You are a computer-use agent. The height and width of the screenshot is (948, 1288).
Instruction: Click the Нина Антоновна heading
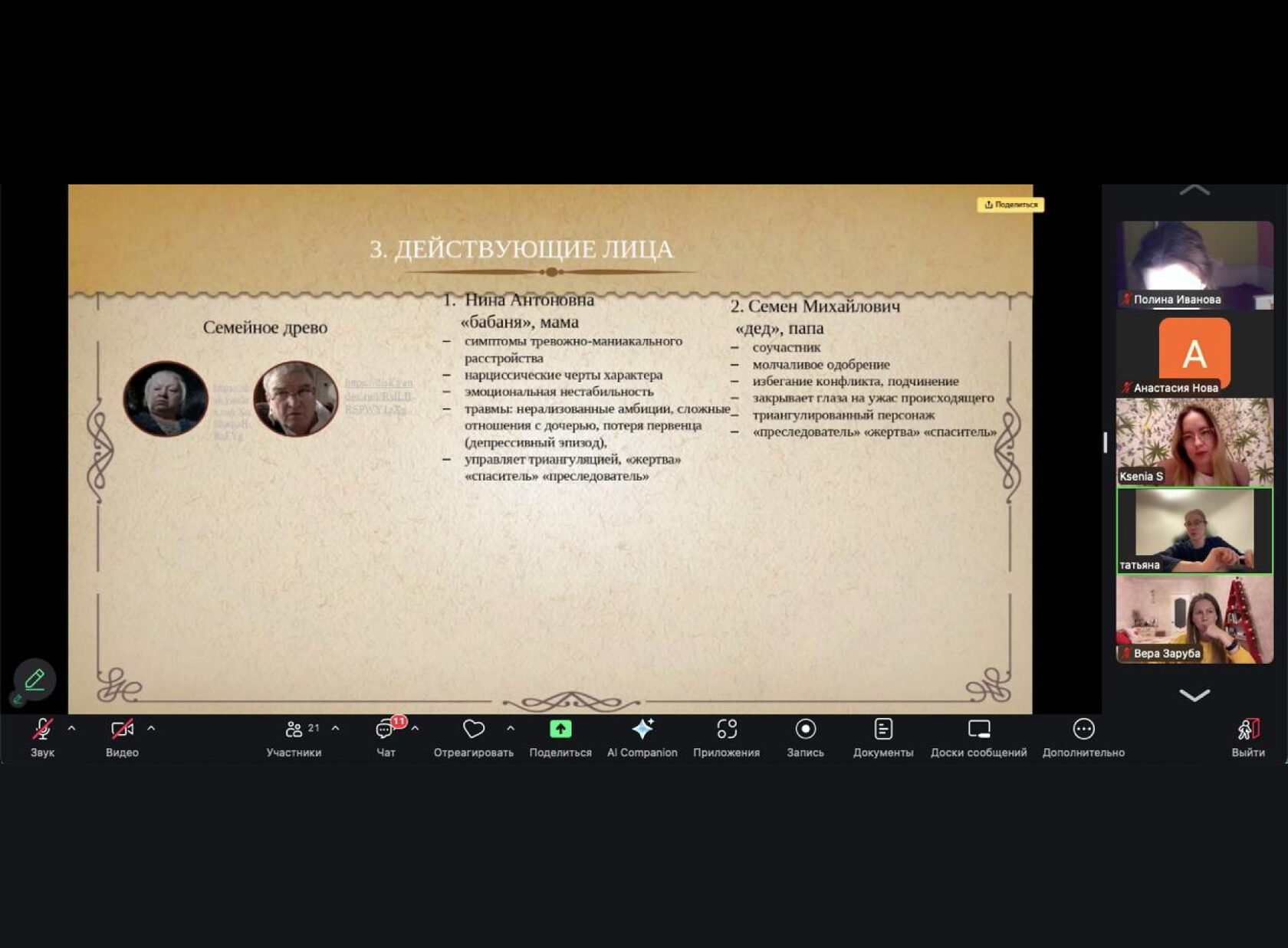click(529, 300)
